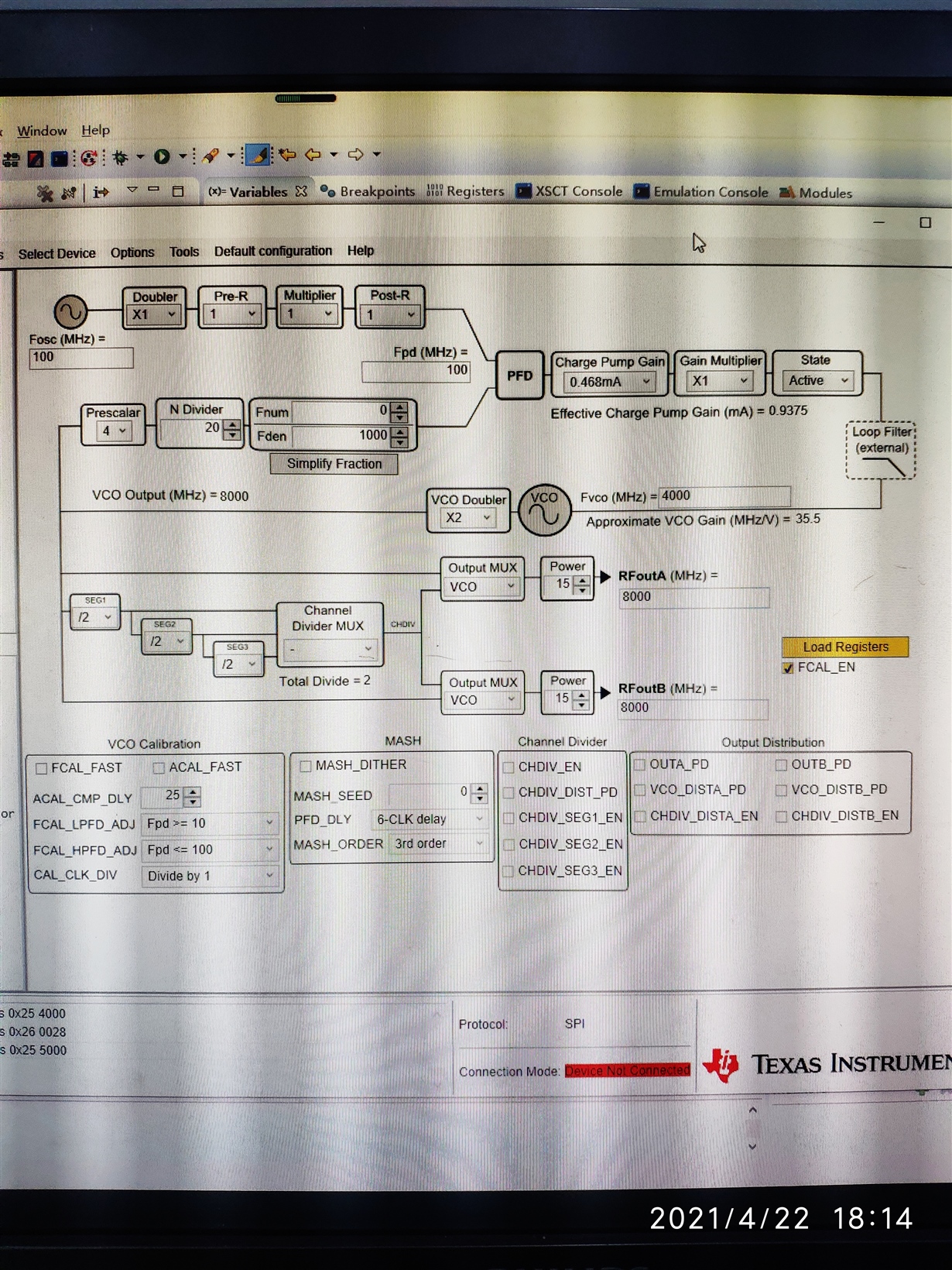Minimize the view panel using dash icon
Viewport: 952px width, 1270px height.
pyautogui.click(x=153, y=189)
